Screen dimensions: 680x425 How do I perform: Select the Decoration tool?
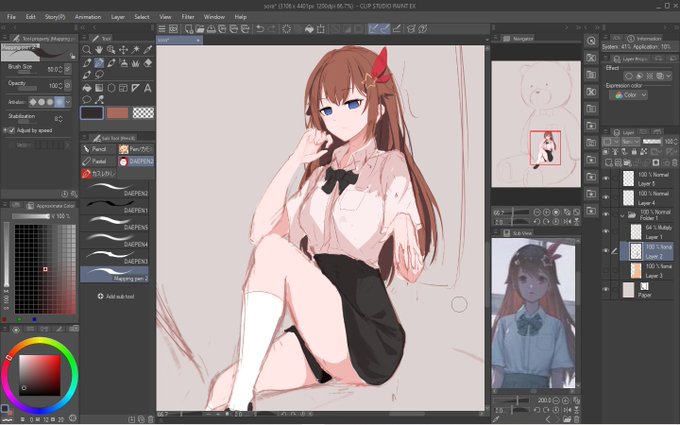tap(135, 63)
